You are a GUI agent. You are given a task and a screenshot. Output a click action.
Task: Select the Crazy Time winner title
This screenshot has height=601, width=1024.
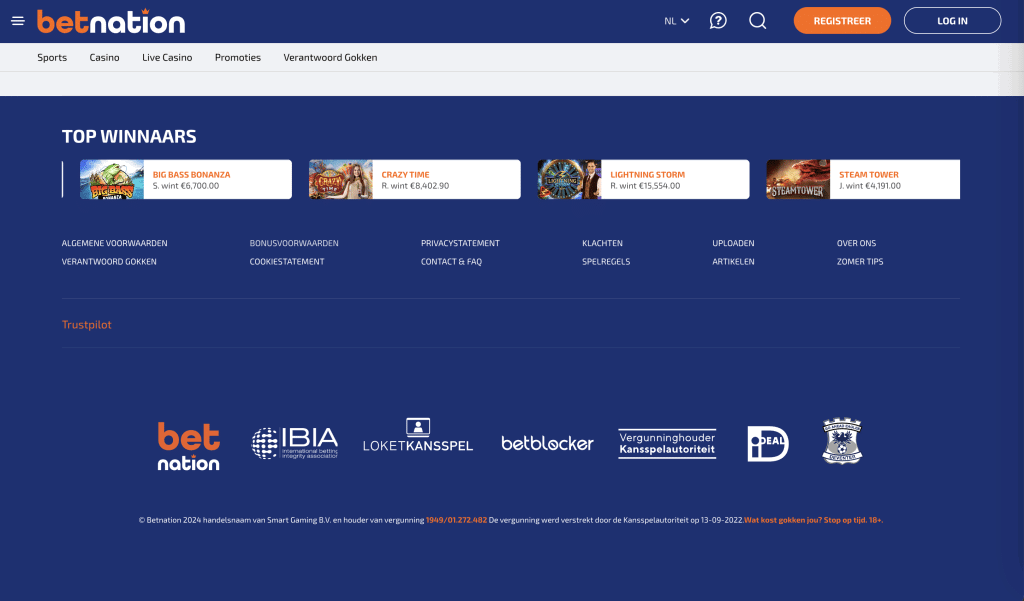pos(406,174)
